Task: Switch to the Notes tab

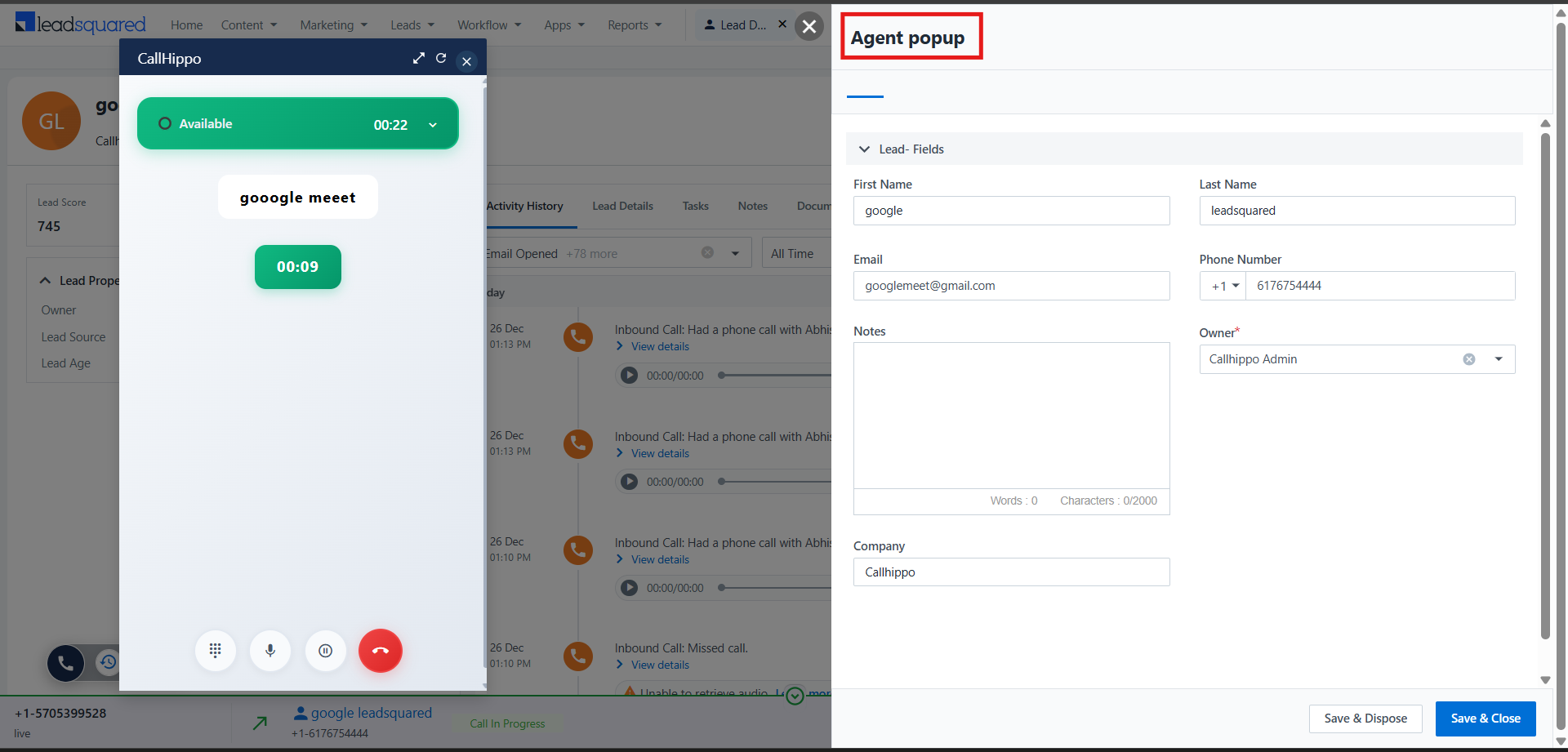Action: pos(753,207)
